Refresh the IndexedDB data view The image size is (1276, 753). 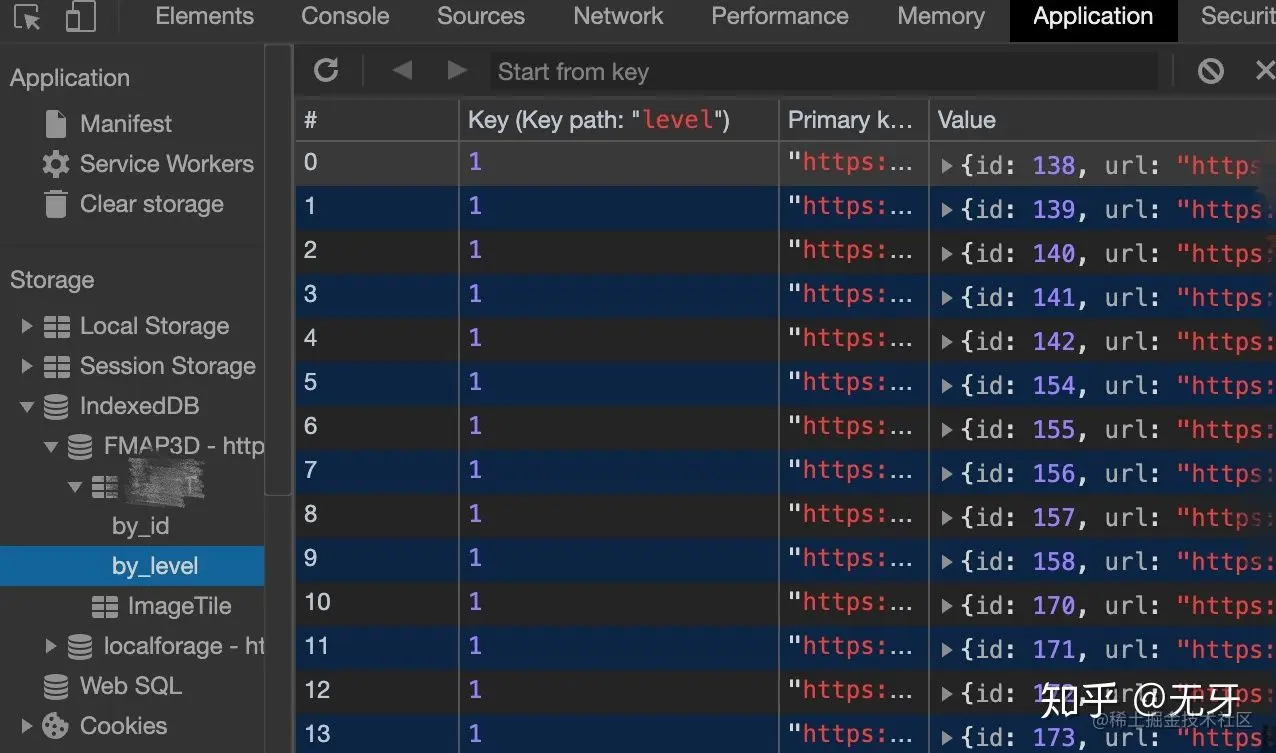click(326, 70)
